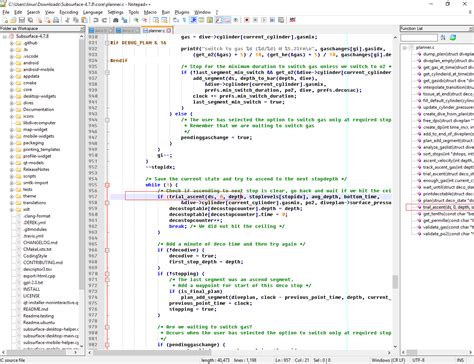Image resolution: width=474 pixels, height=364 pixels.
Task: Click the Paste toolbar icon
Action: [x=84, y=20]
